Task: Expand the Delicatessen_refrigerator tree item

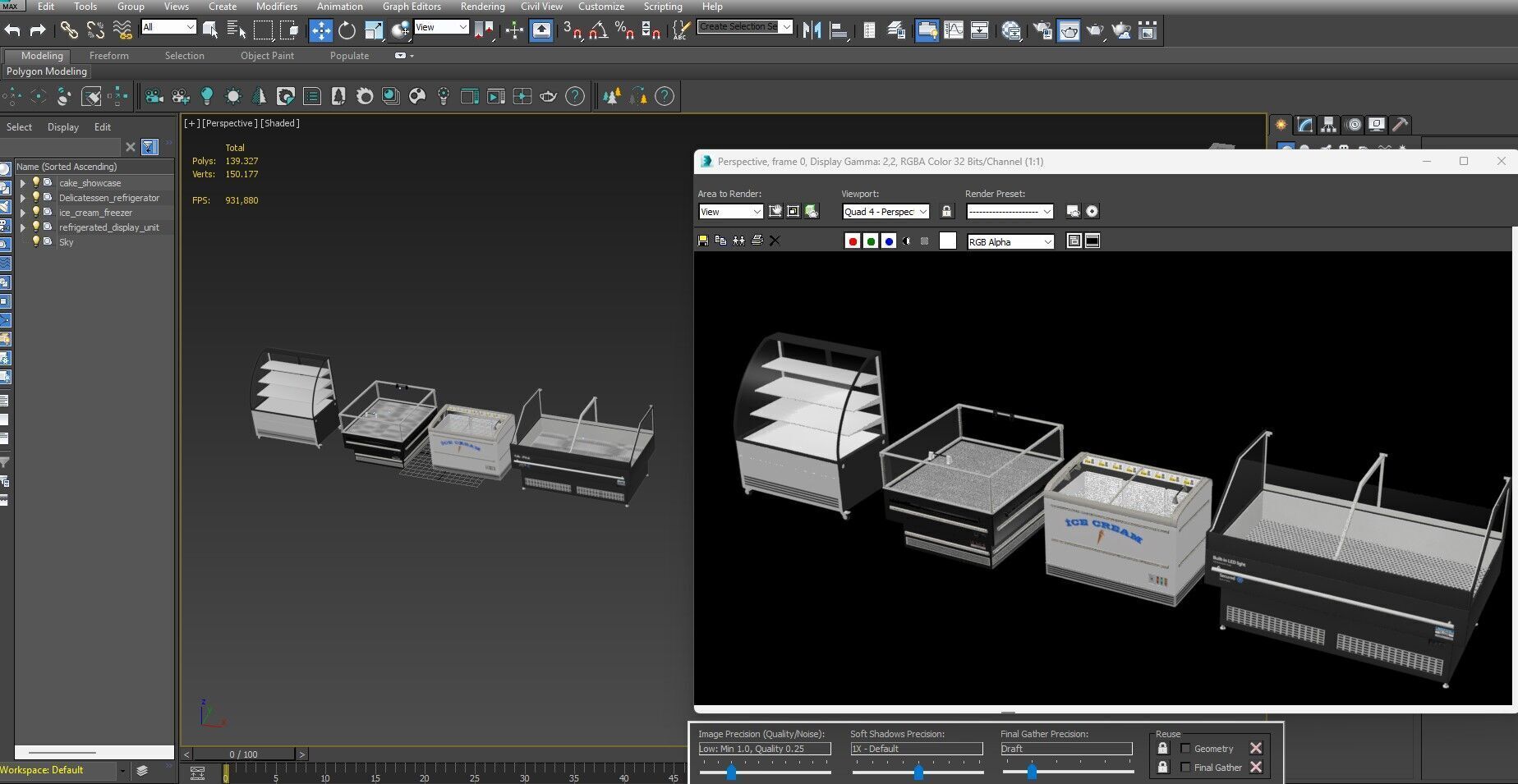Action: point(23,198)
